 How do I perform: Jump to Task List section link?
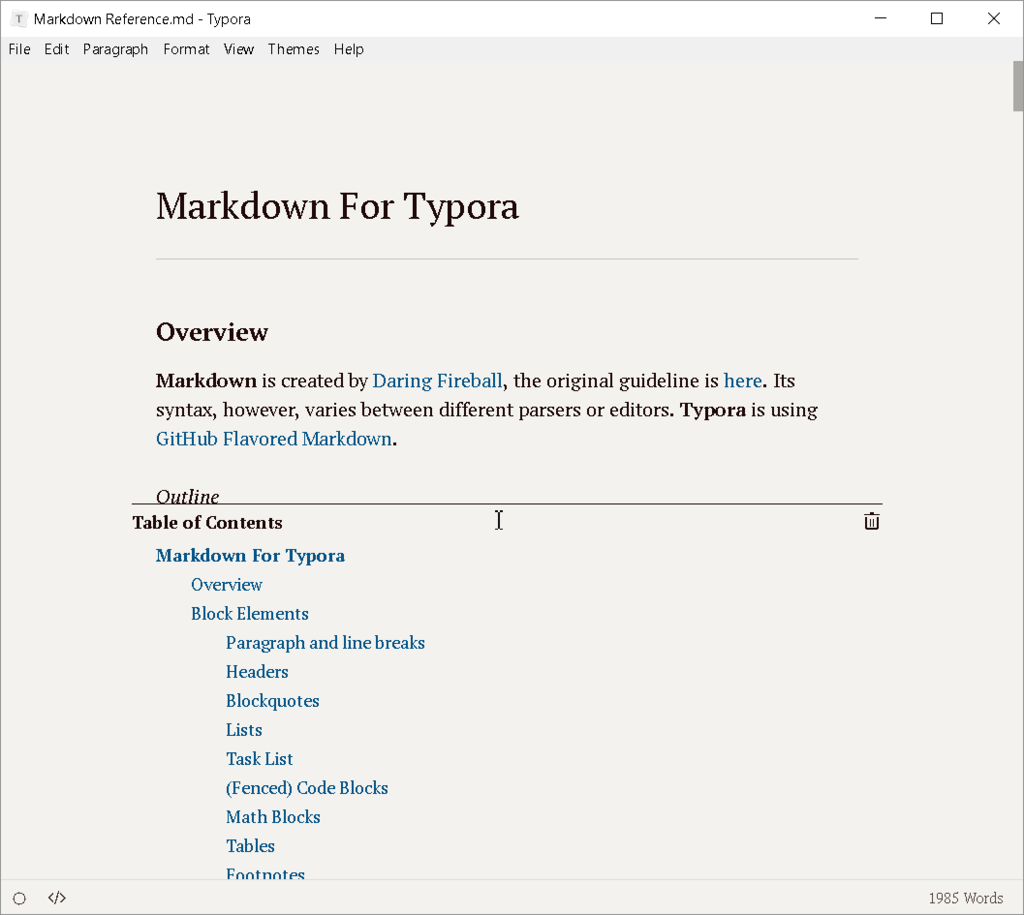tap(259, 759)
